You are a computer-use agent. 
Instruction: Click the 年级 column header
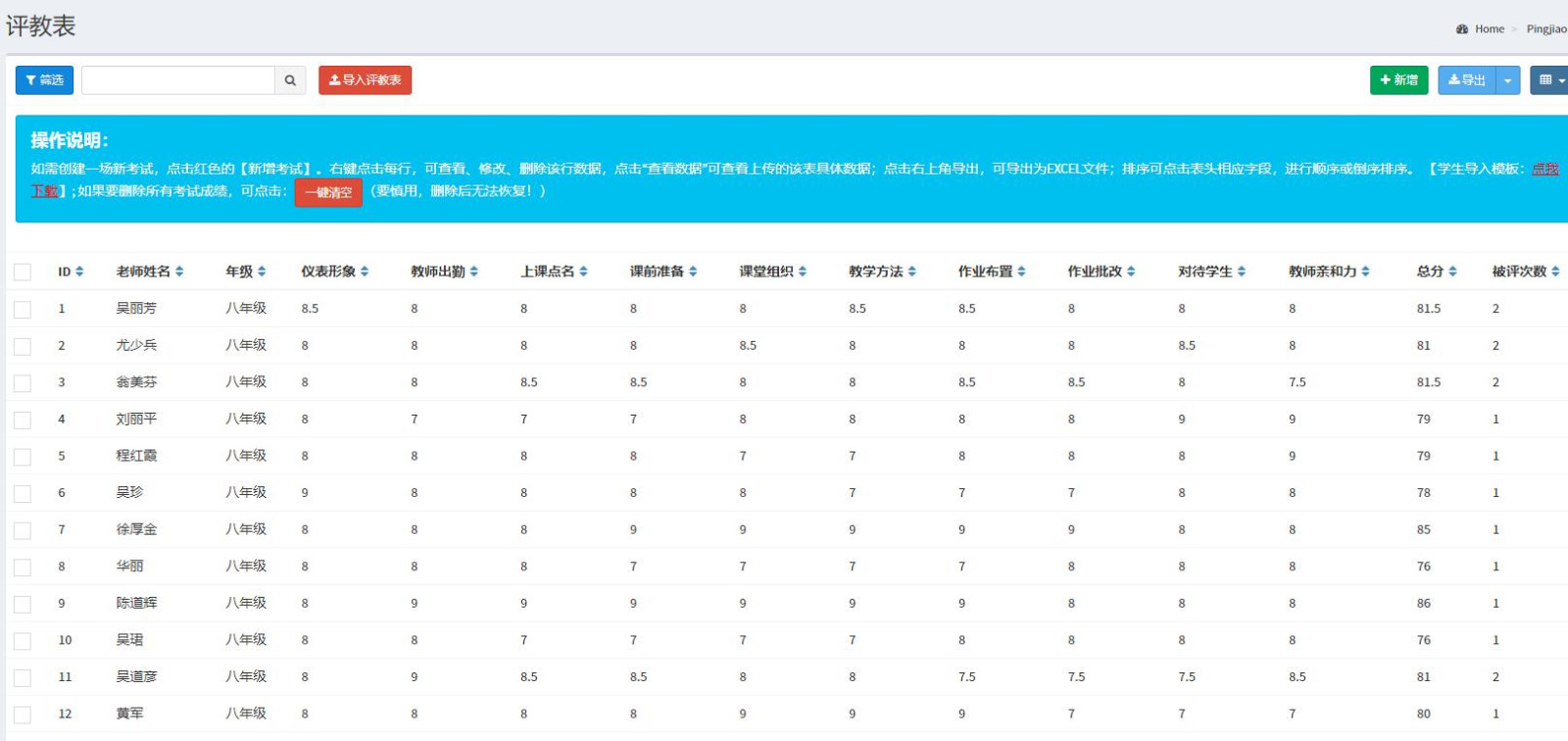(x=245, y=272)
